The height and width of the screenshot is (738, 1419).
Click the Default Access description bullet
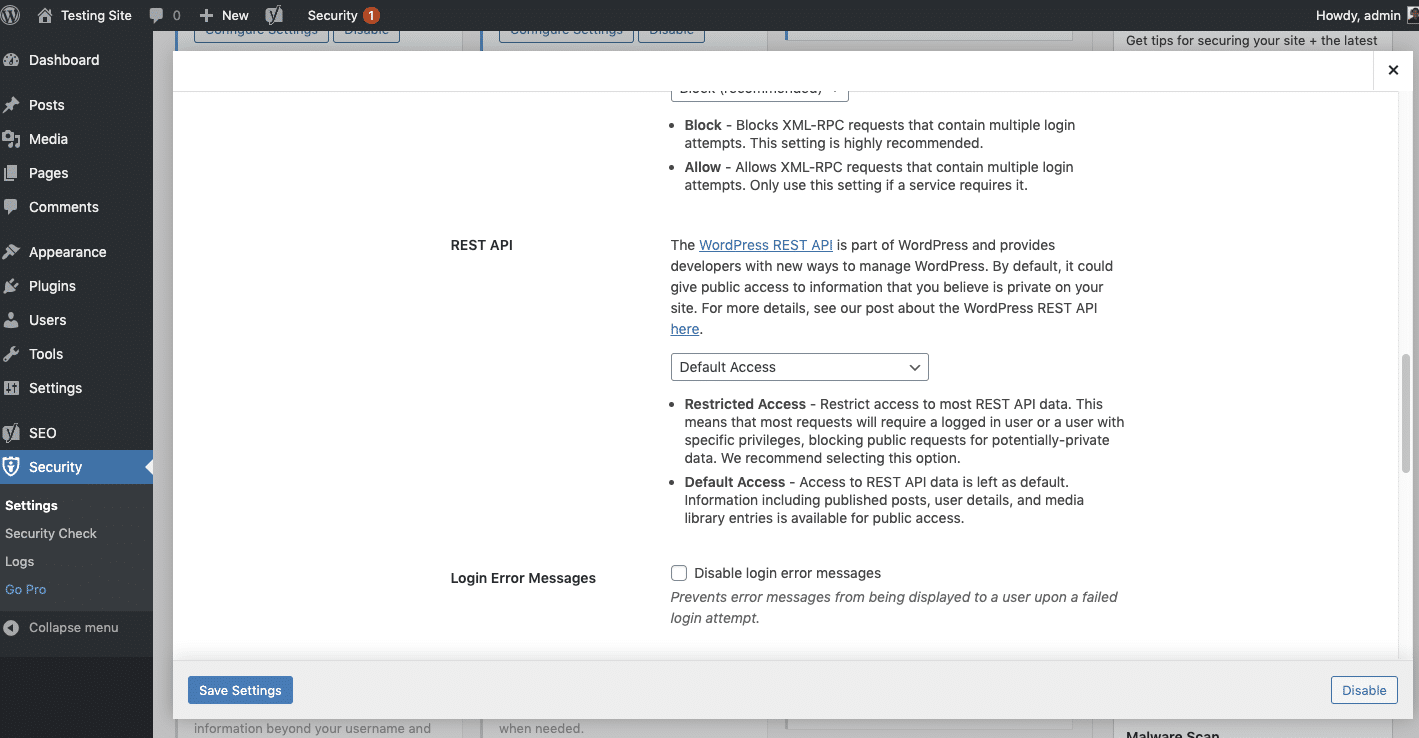[885, 500]
